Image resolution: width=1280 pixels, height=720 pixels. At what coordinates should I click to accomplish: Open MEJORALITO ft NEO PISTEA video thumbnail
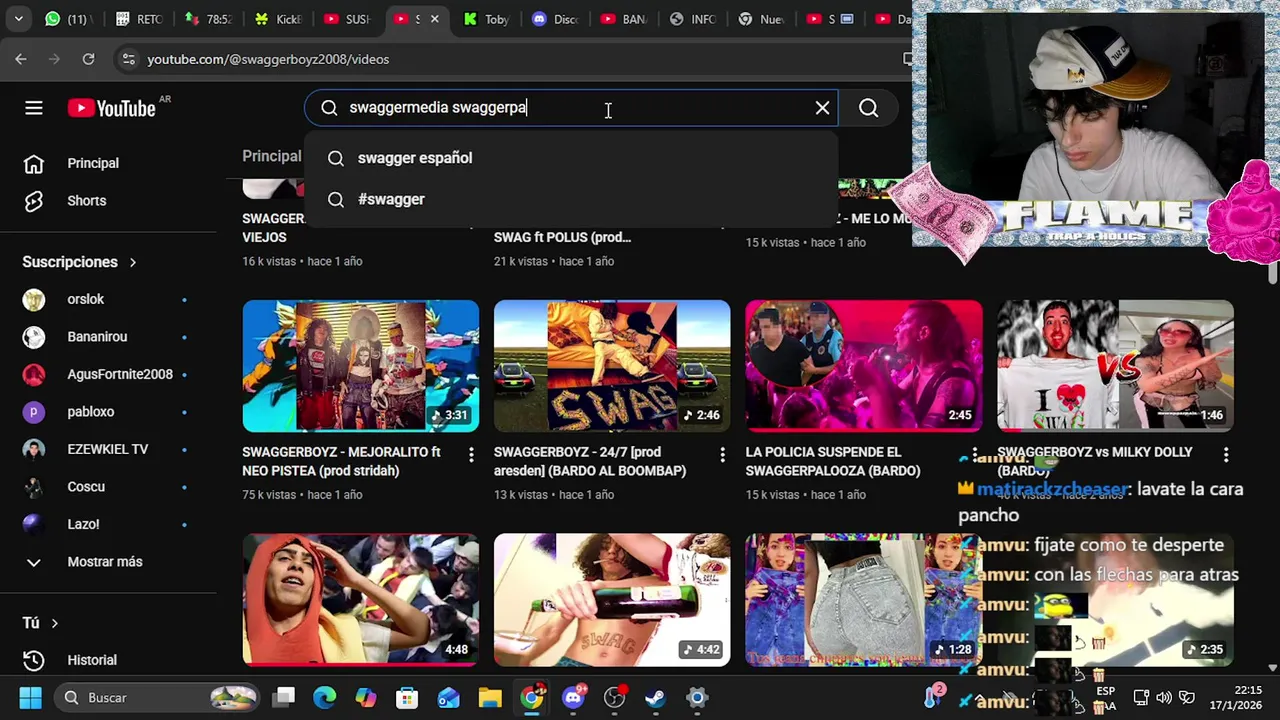click(x=360, y=366)
